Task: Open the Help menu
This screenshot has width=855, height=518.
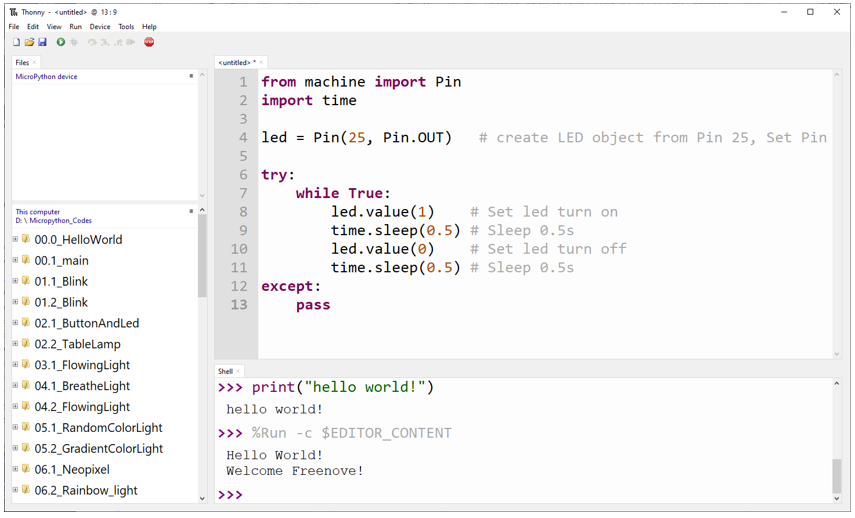Action: (149, 27)
